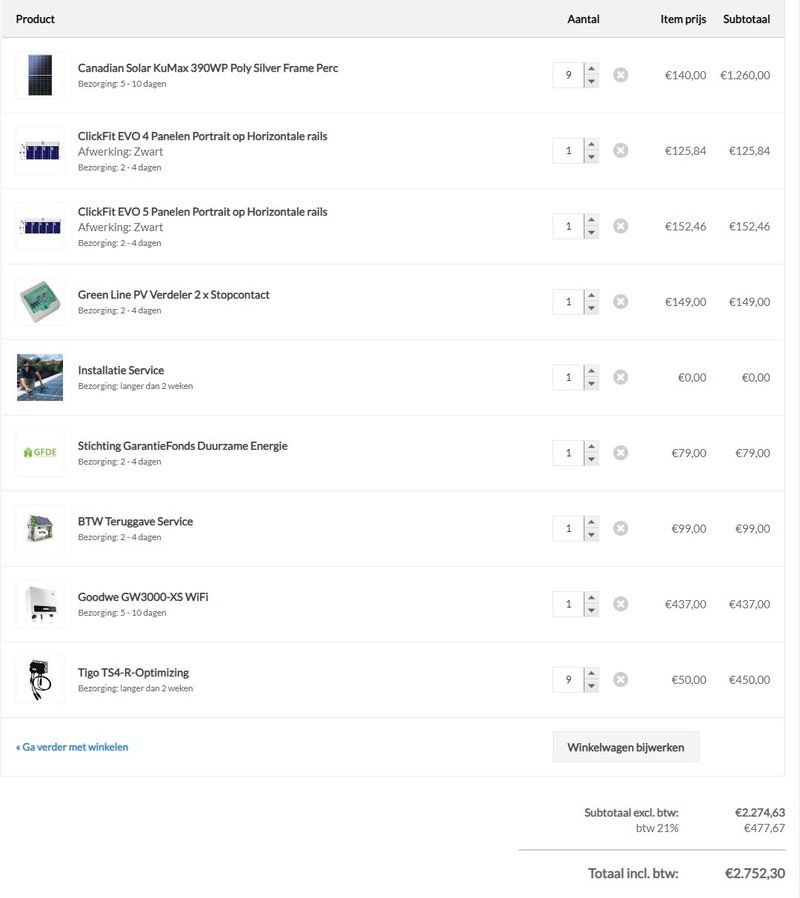The image size is (800, 898).
Task: Remove Installatie Service from cart
Action: coord(620,377)
